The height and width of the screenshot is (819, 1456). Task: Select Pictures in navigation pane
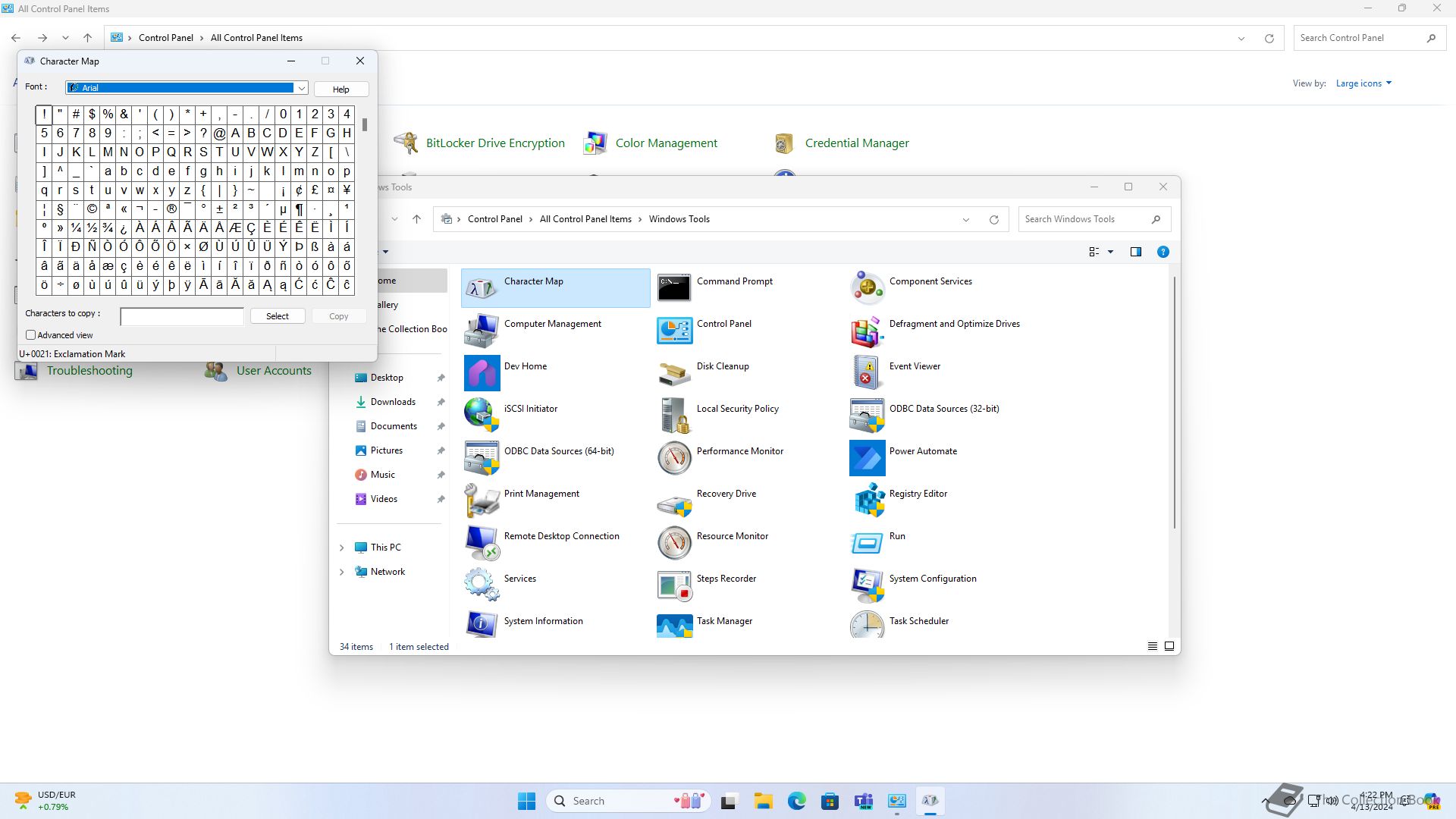coord(387,450)
